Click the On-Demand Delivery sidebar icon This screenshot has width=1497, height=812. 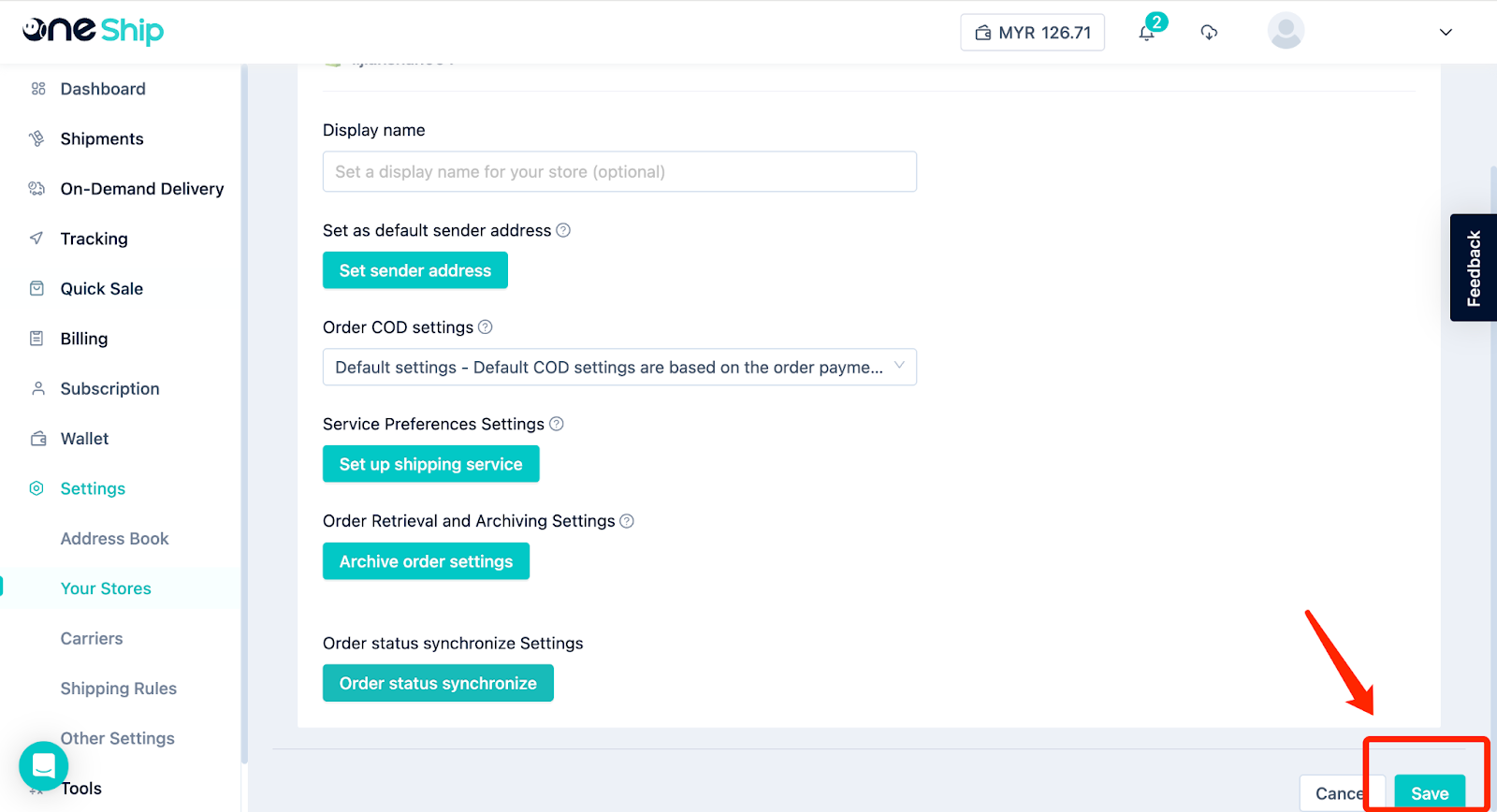click(x=37, y=189)
